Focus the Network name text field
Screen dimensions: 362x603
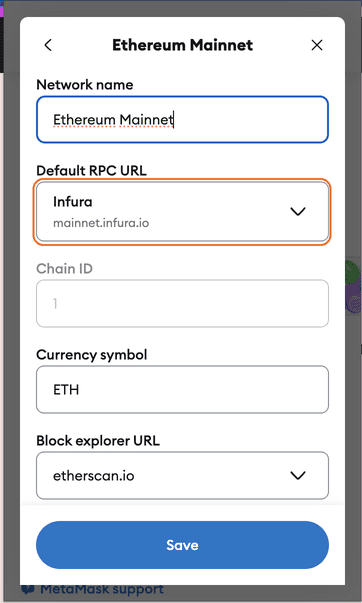coord(182,120)
